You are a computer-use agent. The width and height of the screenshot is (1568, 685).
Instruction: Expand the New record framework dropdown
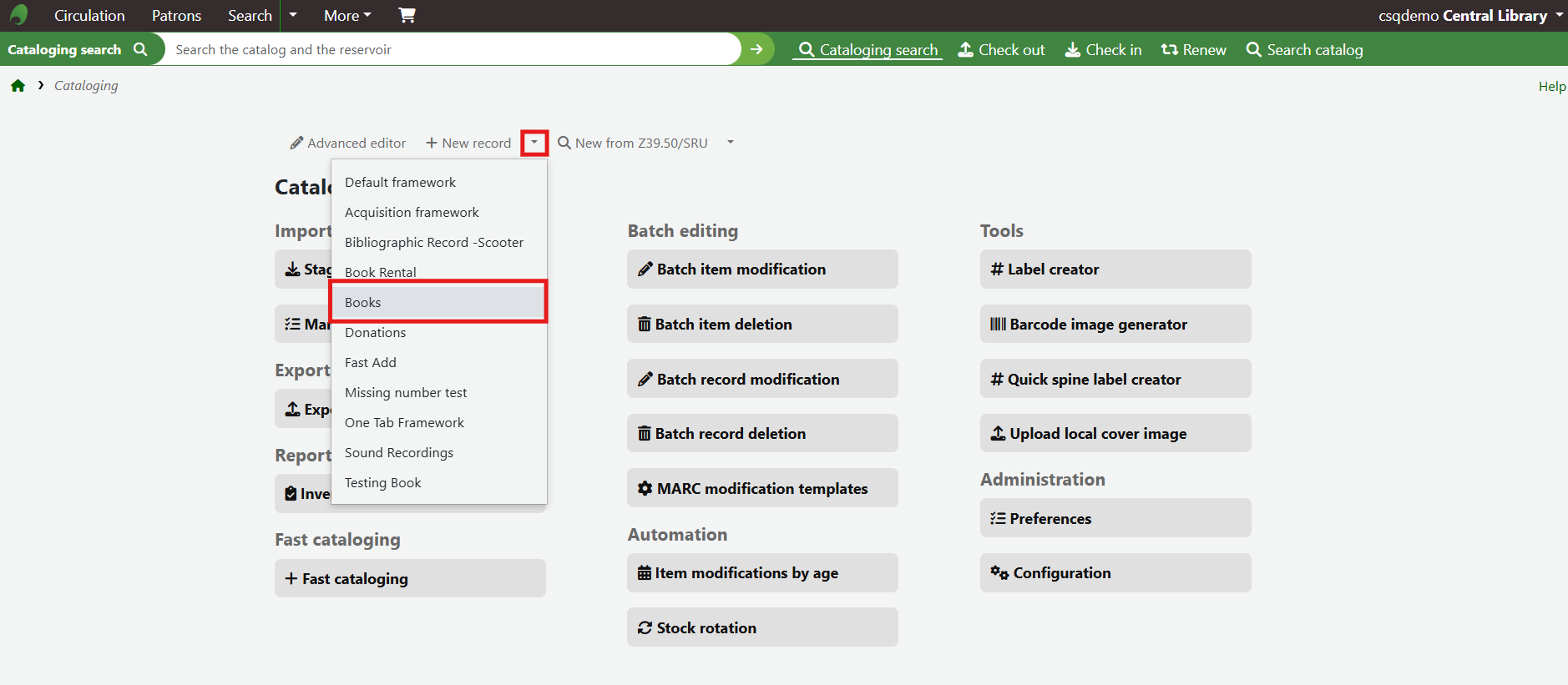(534, 143)
